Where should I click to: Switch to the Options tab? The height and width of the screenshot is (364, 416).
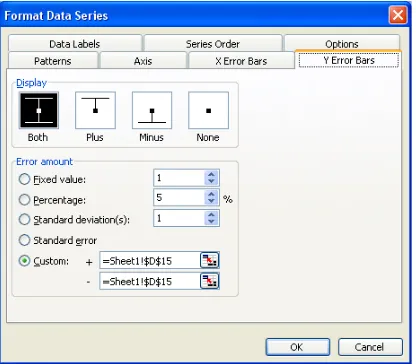tap(342, 44)
